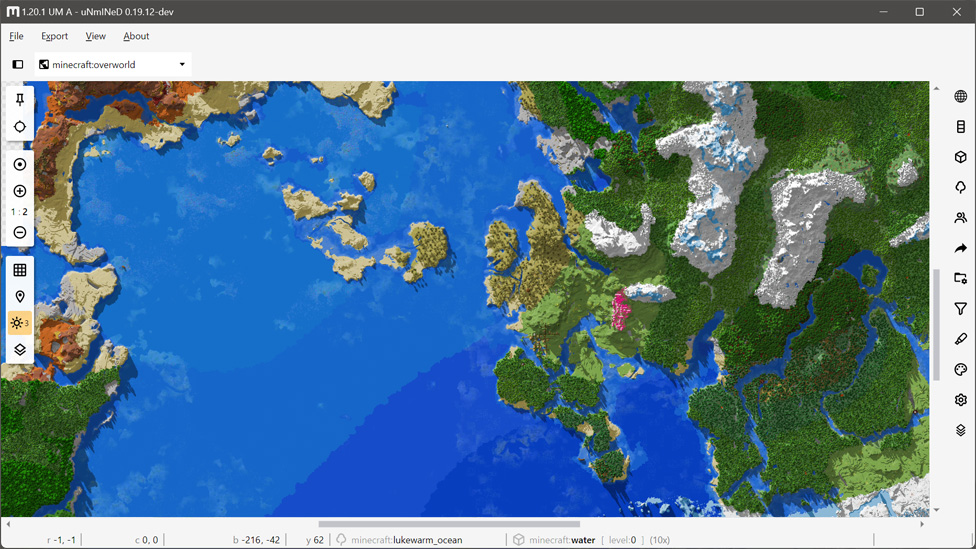Open the layers stack icon on left toolbar
The image size is (976, 549).
click(20, 350)
